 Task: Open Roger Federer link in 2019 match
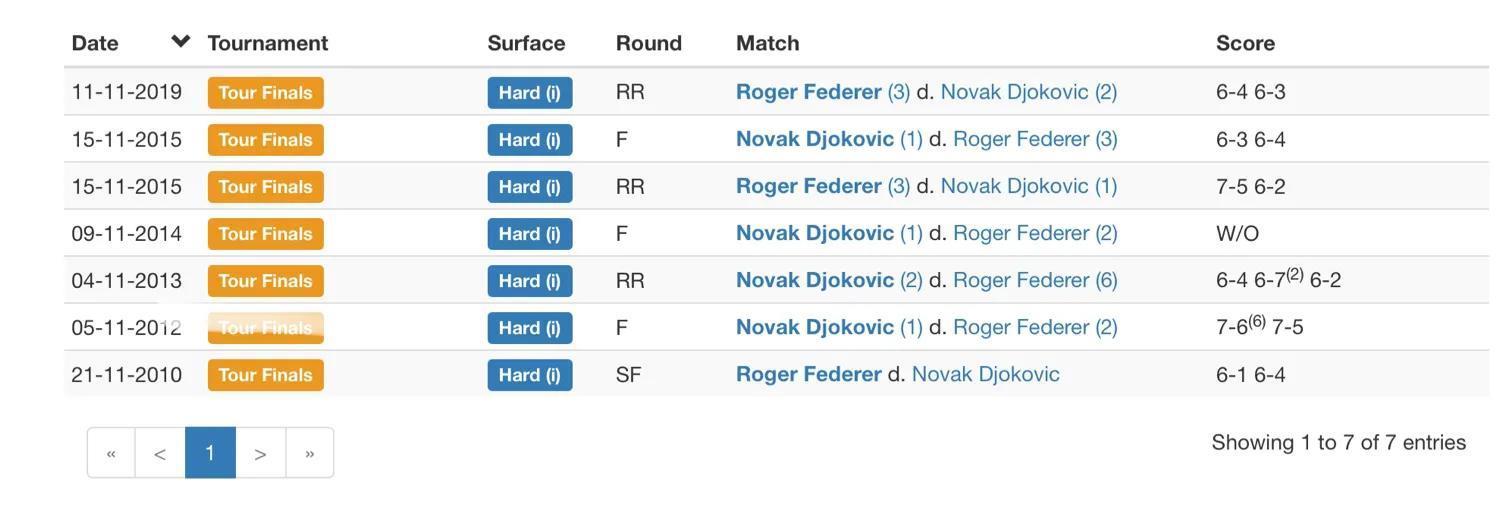[809, 92]
